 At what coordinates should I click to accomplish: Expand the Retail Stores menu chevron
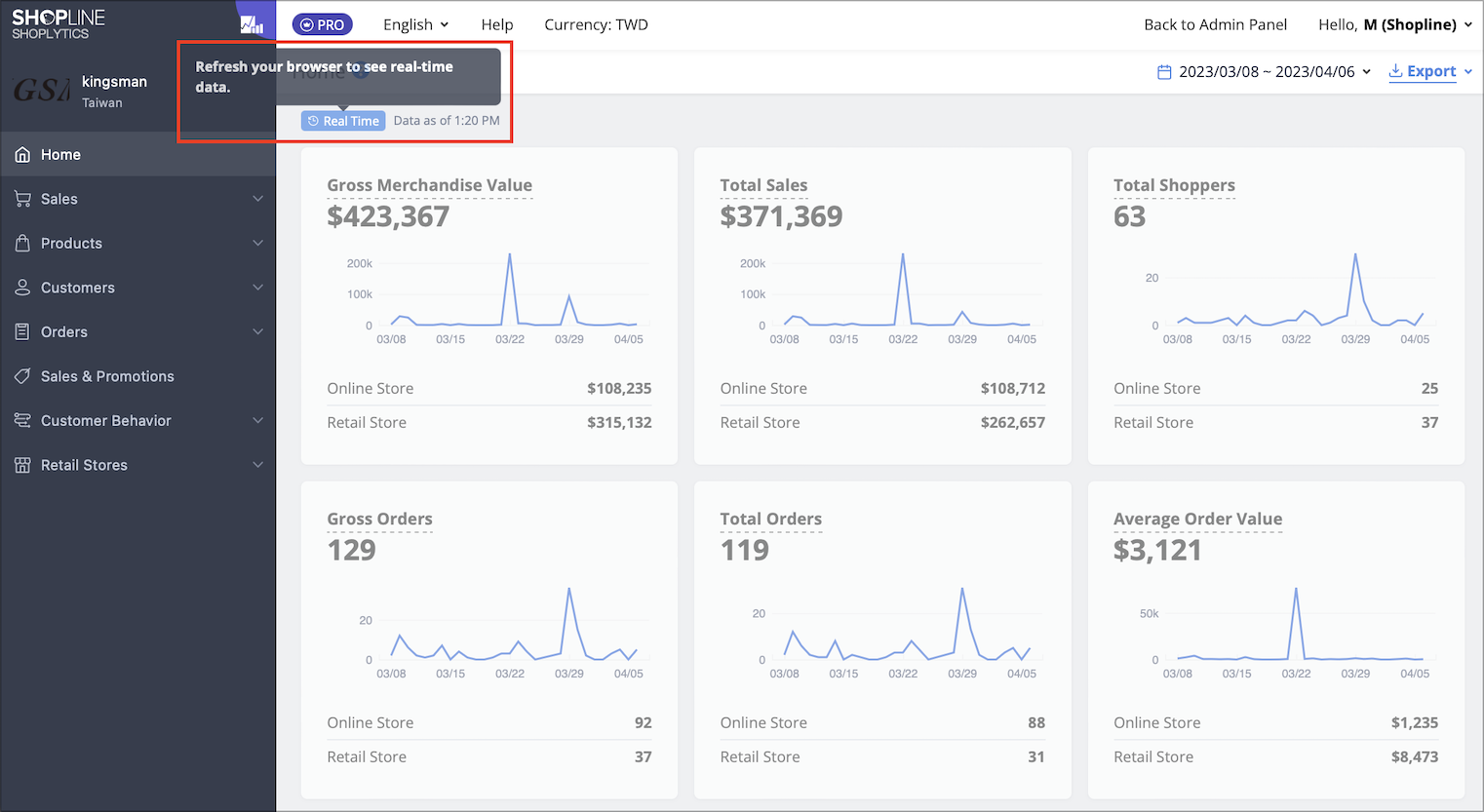coord(258,465)
